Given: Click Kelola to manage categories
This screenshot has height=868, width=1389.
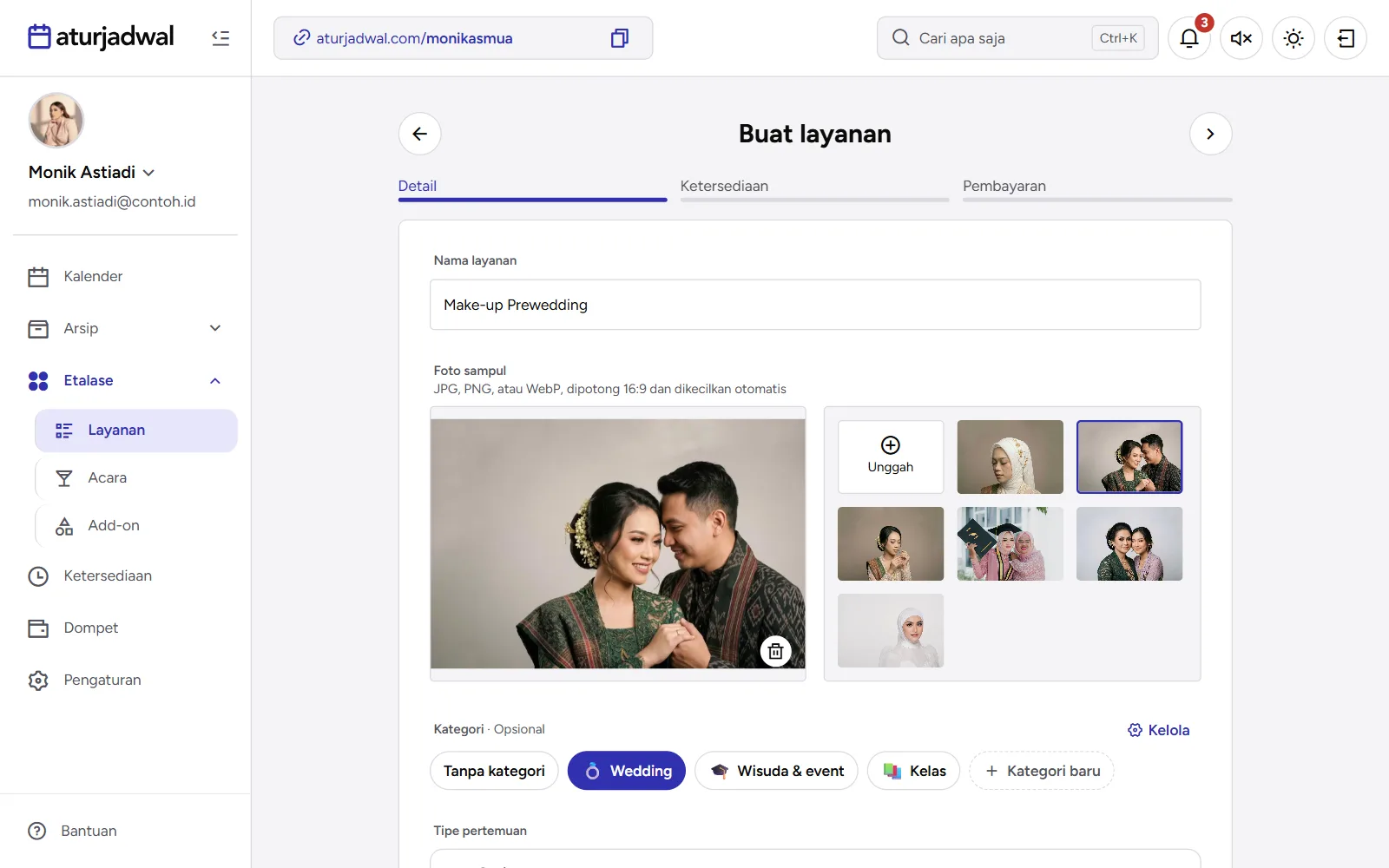Looking at the screenshot, I should click(1158, 730).
